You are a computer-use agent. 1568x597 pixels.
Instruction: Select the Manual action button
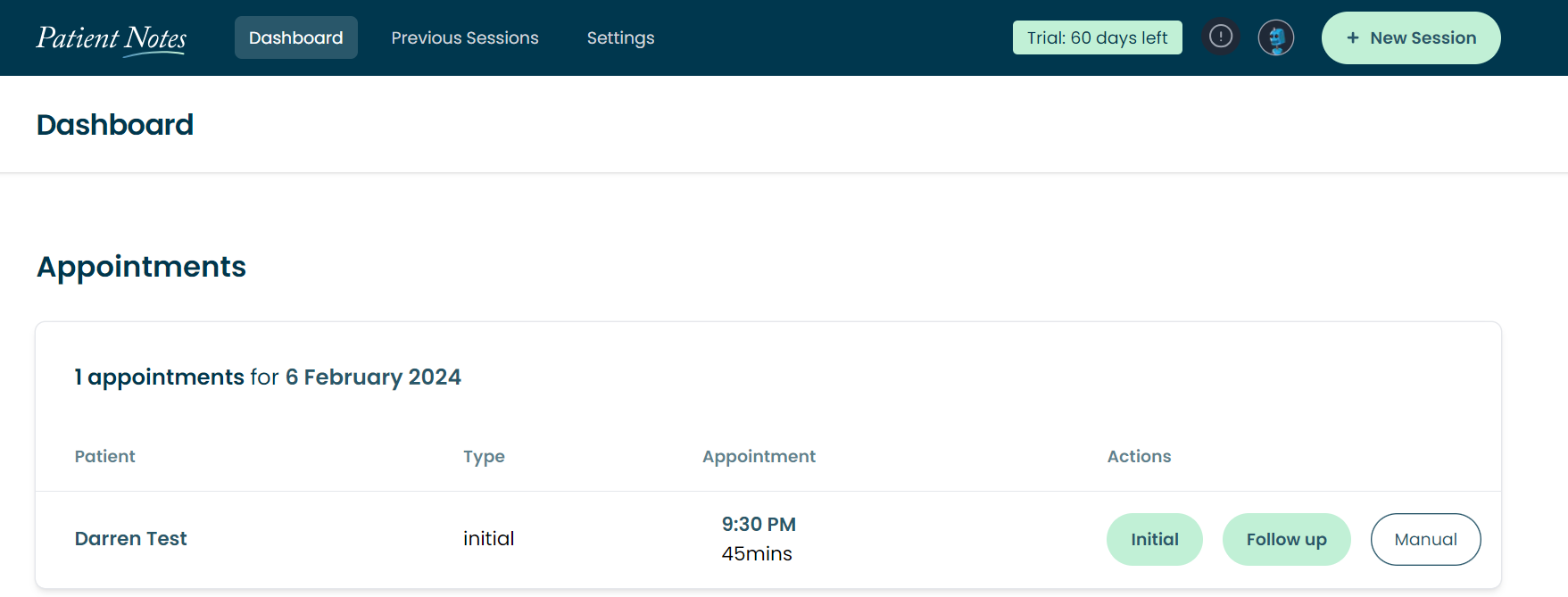coord(1426,539)
